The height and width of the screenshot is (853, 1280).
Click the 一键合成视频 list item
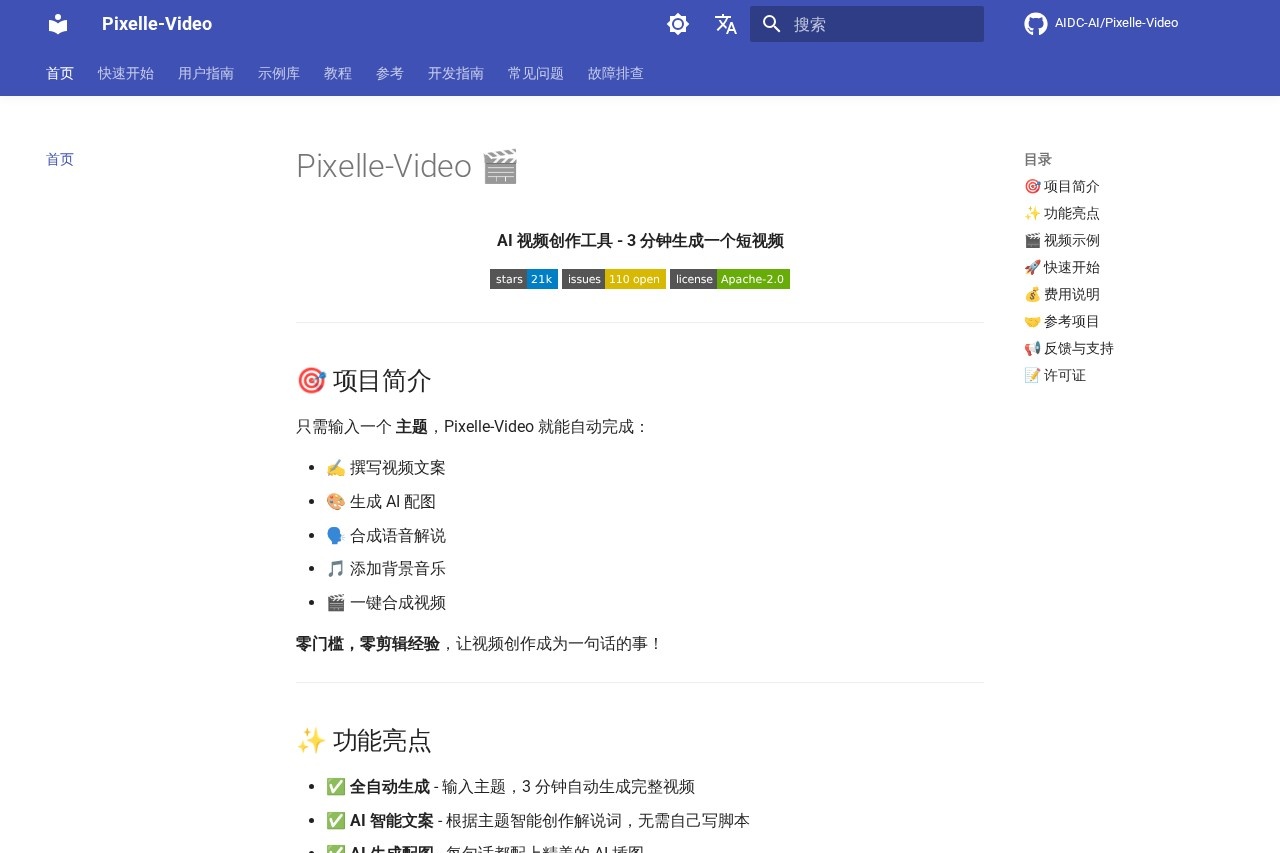click(386, 602)
